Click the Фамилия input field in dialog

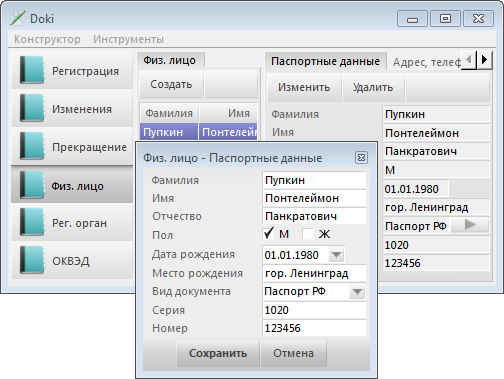[x=314, y=180]
